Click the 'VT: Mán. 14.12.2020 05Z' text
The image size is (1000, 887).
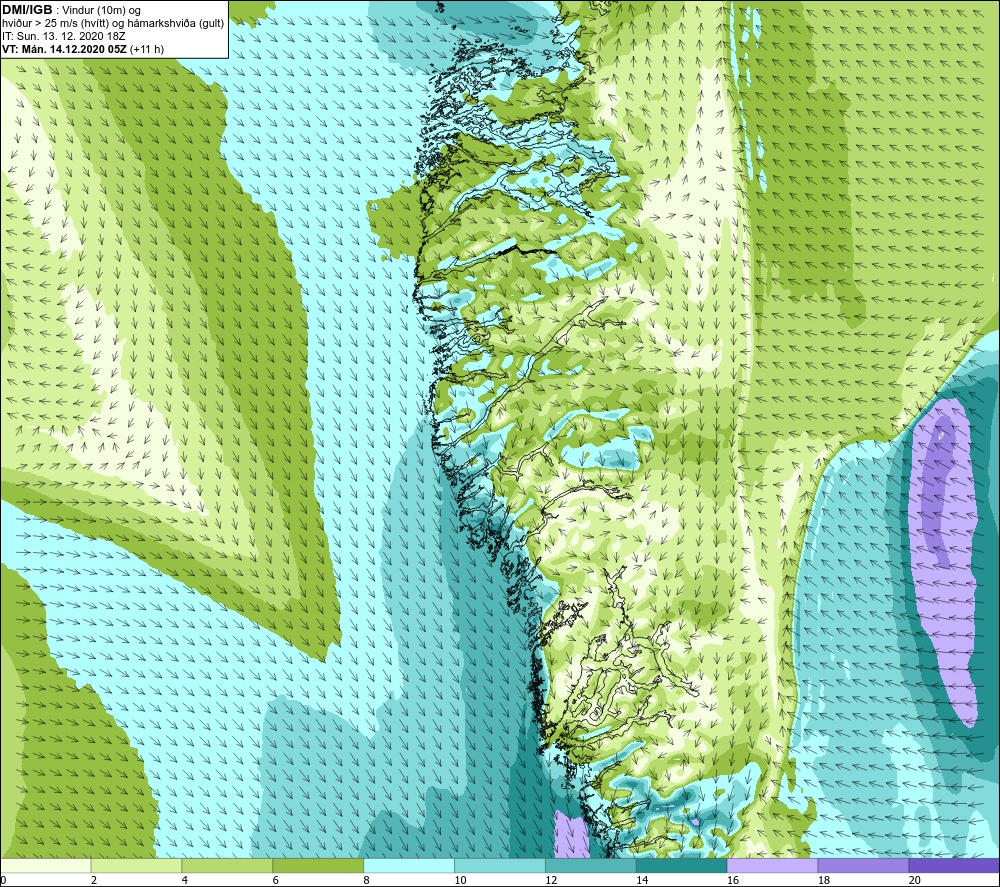coord(64,49)
